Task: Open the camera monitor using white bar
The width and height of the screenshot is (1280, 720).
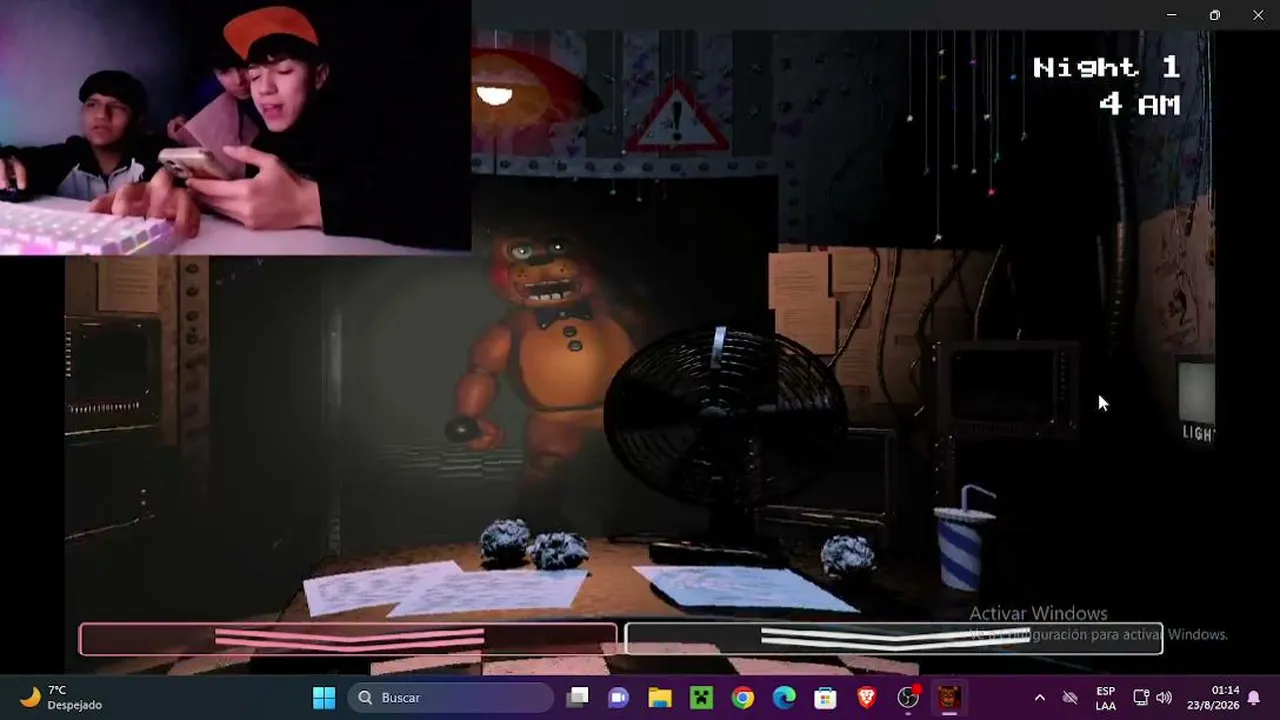Action: 894,638
